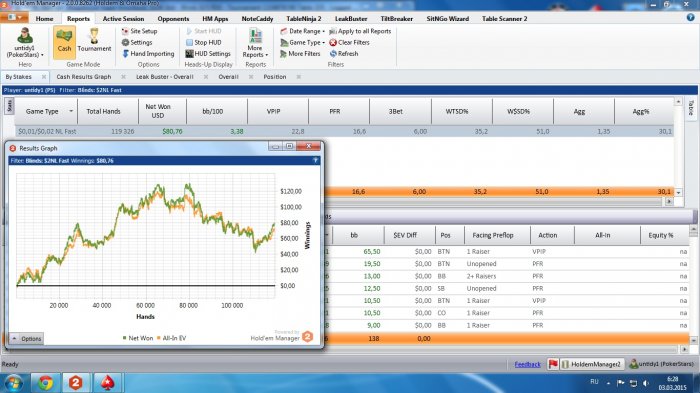Open PokerStars from the taskbar
The image size is (700, 393).
pyautogui.click(x=107, y=383)
